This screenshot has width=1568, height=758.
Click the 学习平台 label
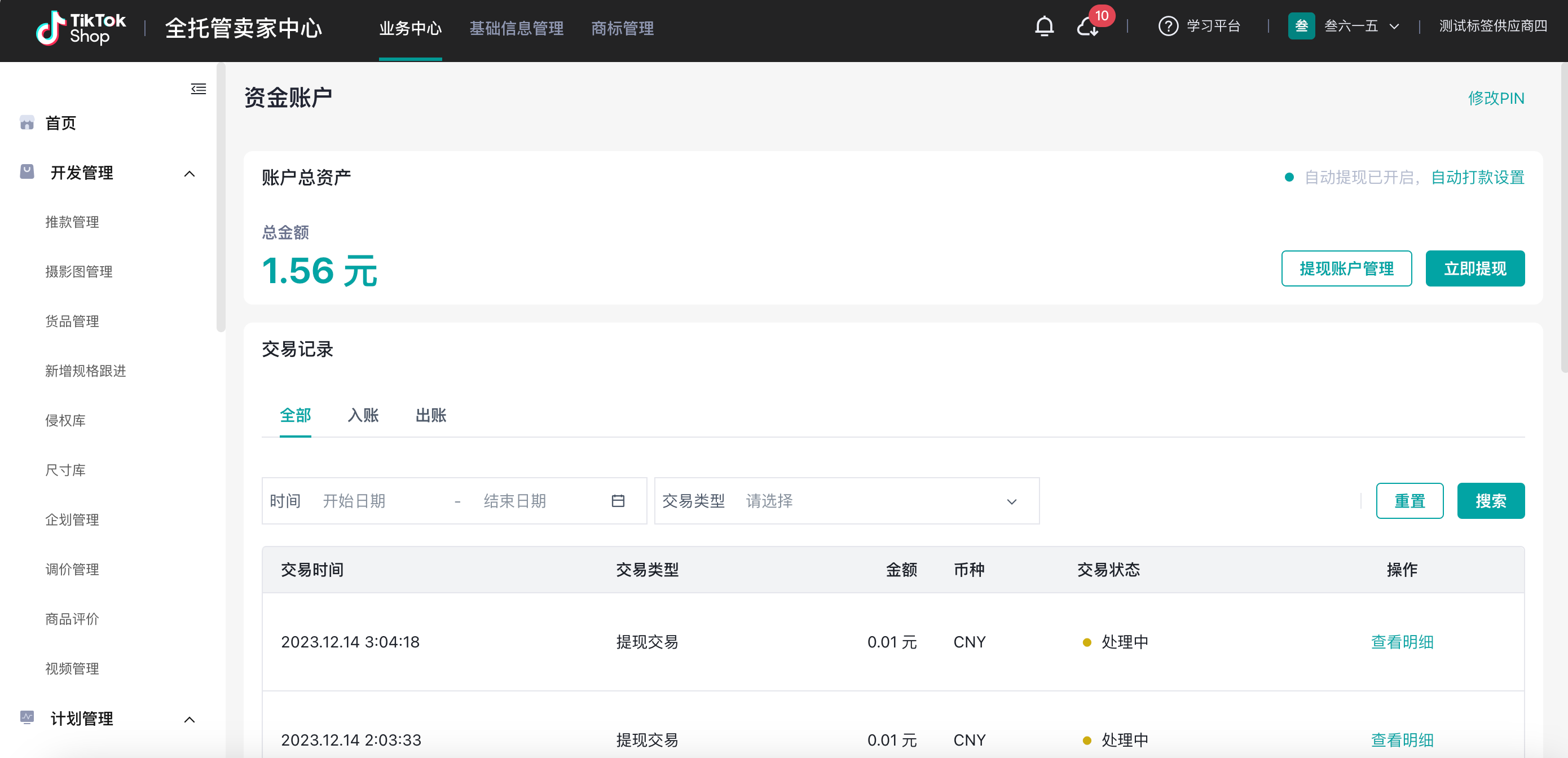tap(1213, 26)
